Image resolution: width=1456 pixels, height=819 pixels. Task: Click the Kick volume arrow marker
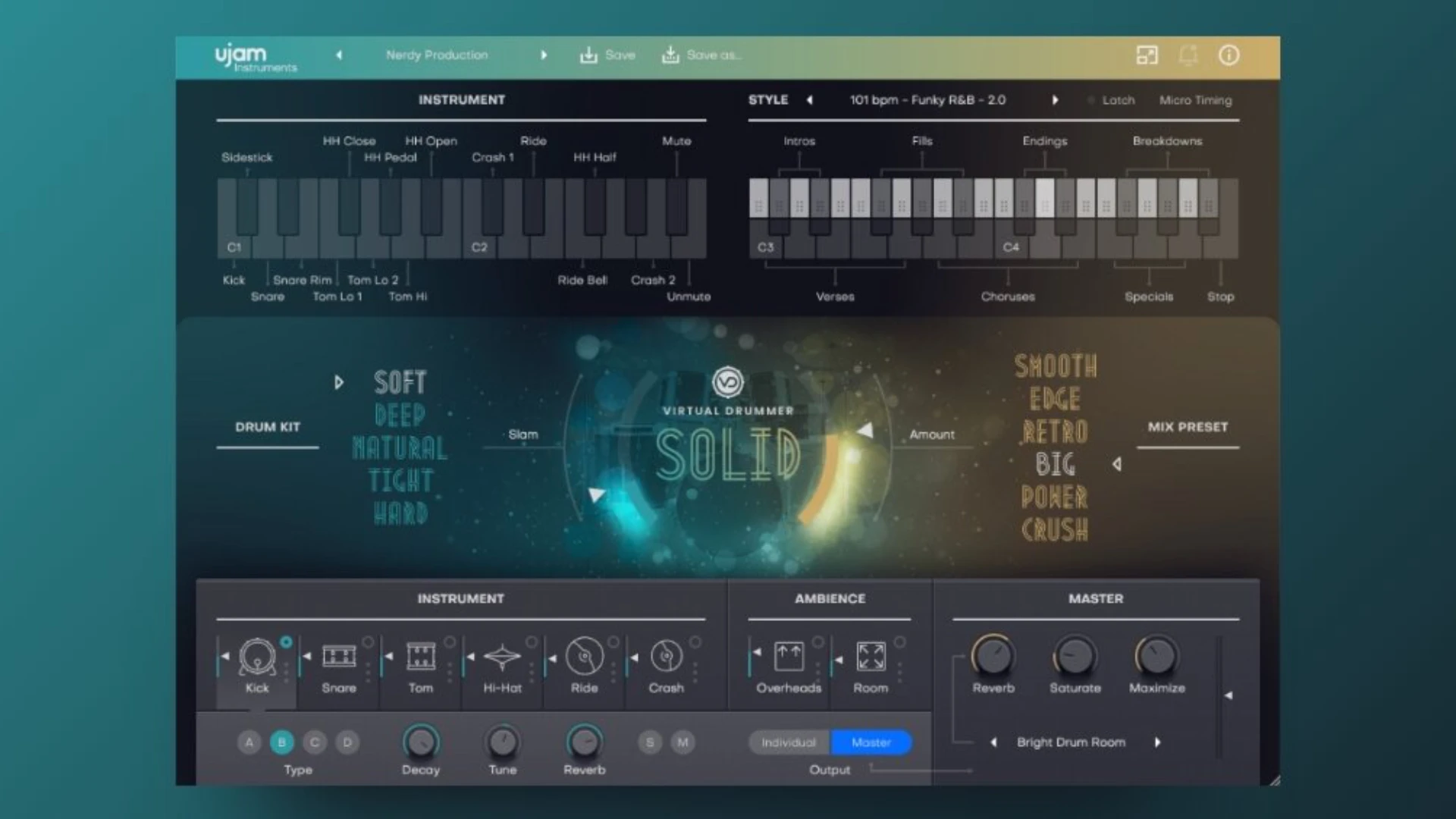tap(224, 656)
